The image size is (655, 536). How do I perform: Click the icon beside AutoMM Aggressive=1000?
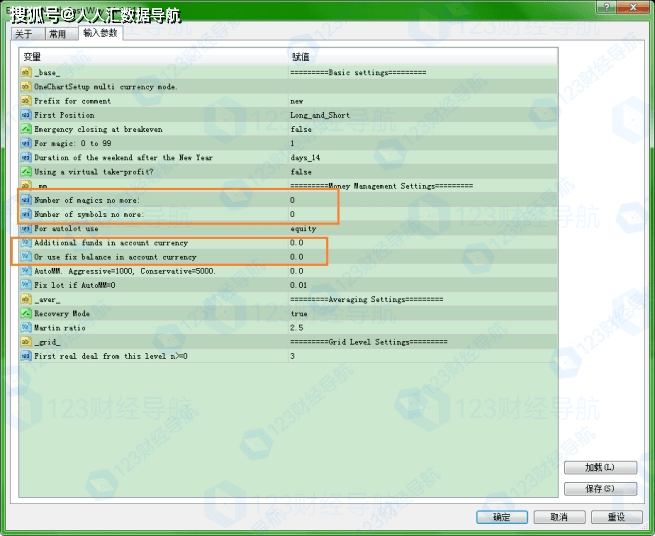[x=26, y=271]
